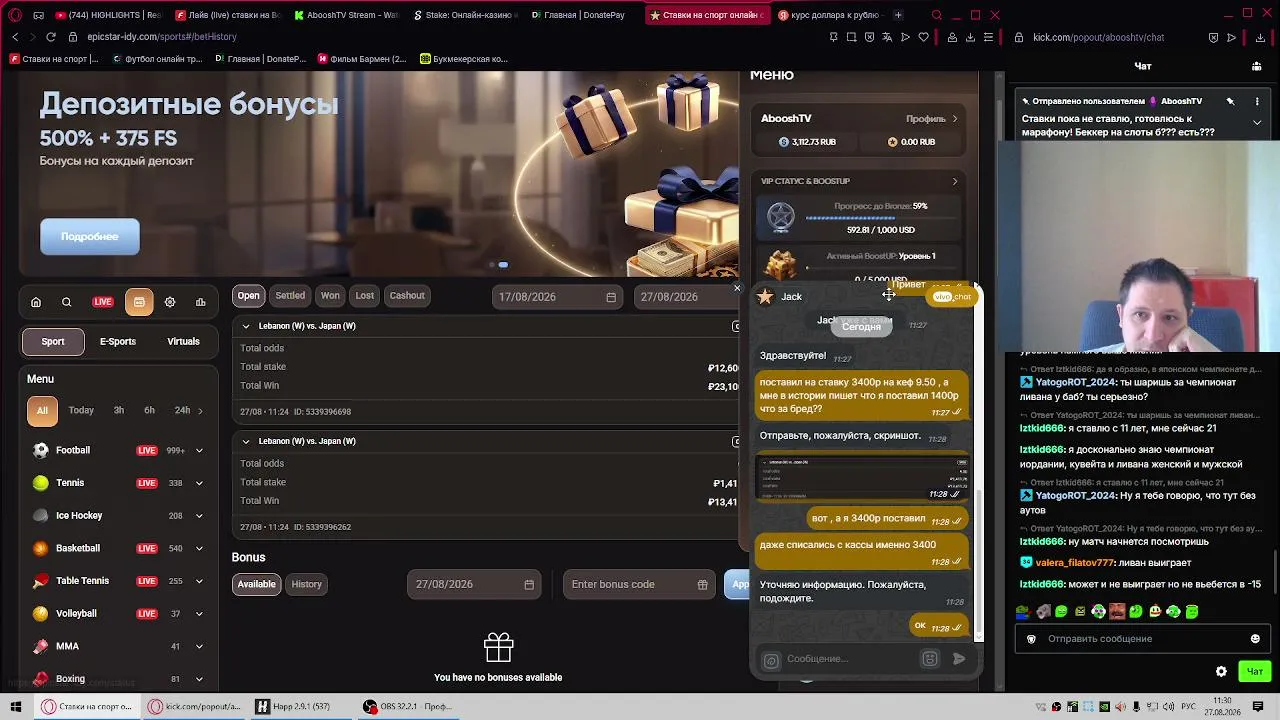Screen dimensions: 1280x720
Task: Select the E-Sports tab
Action: pos(118,342)
